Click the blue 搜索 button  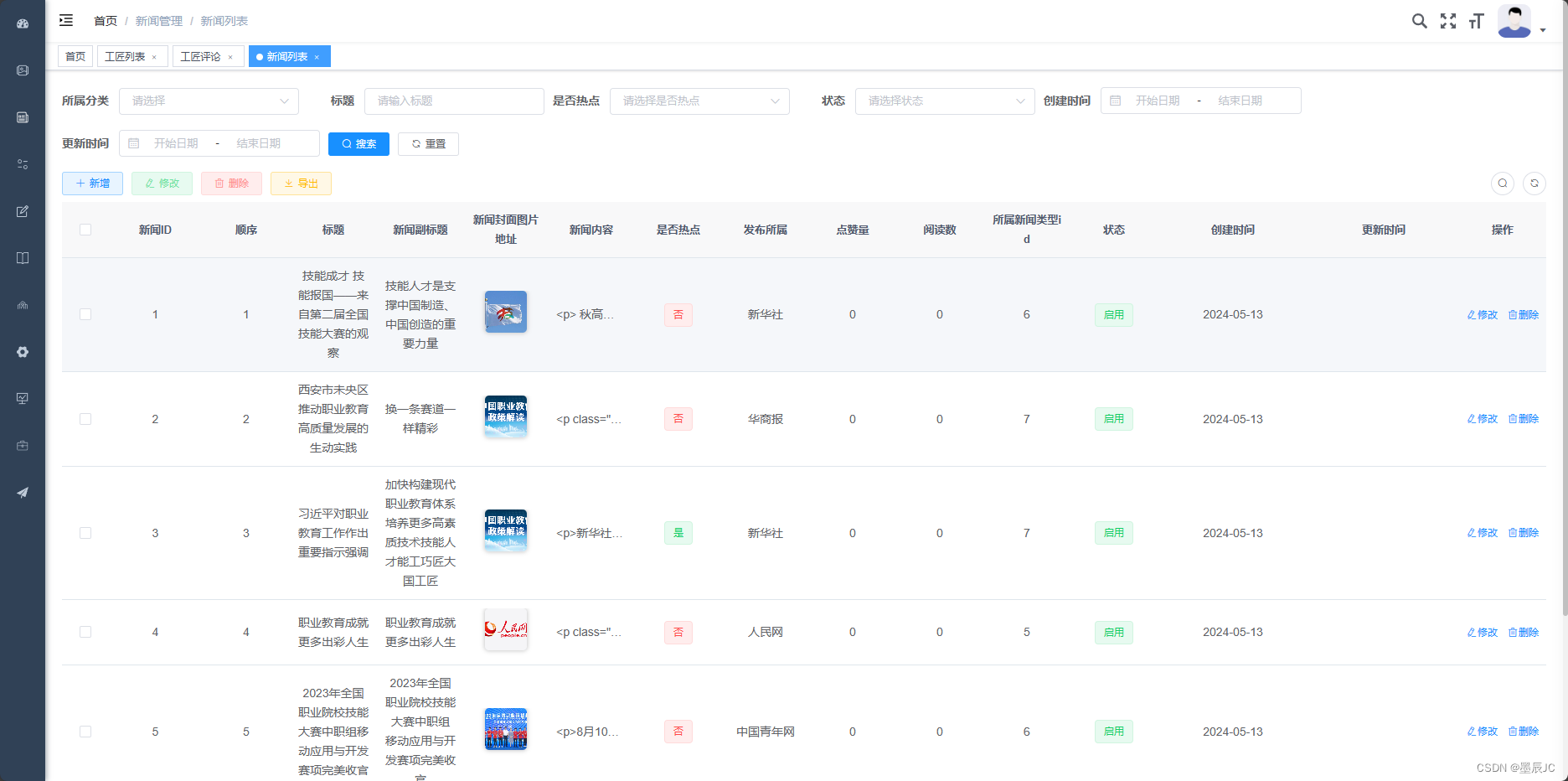(x=358, y=144)
